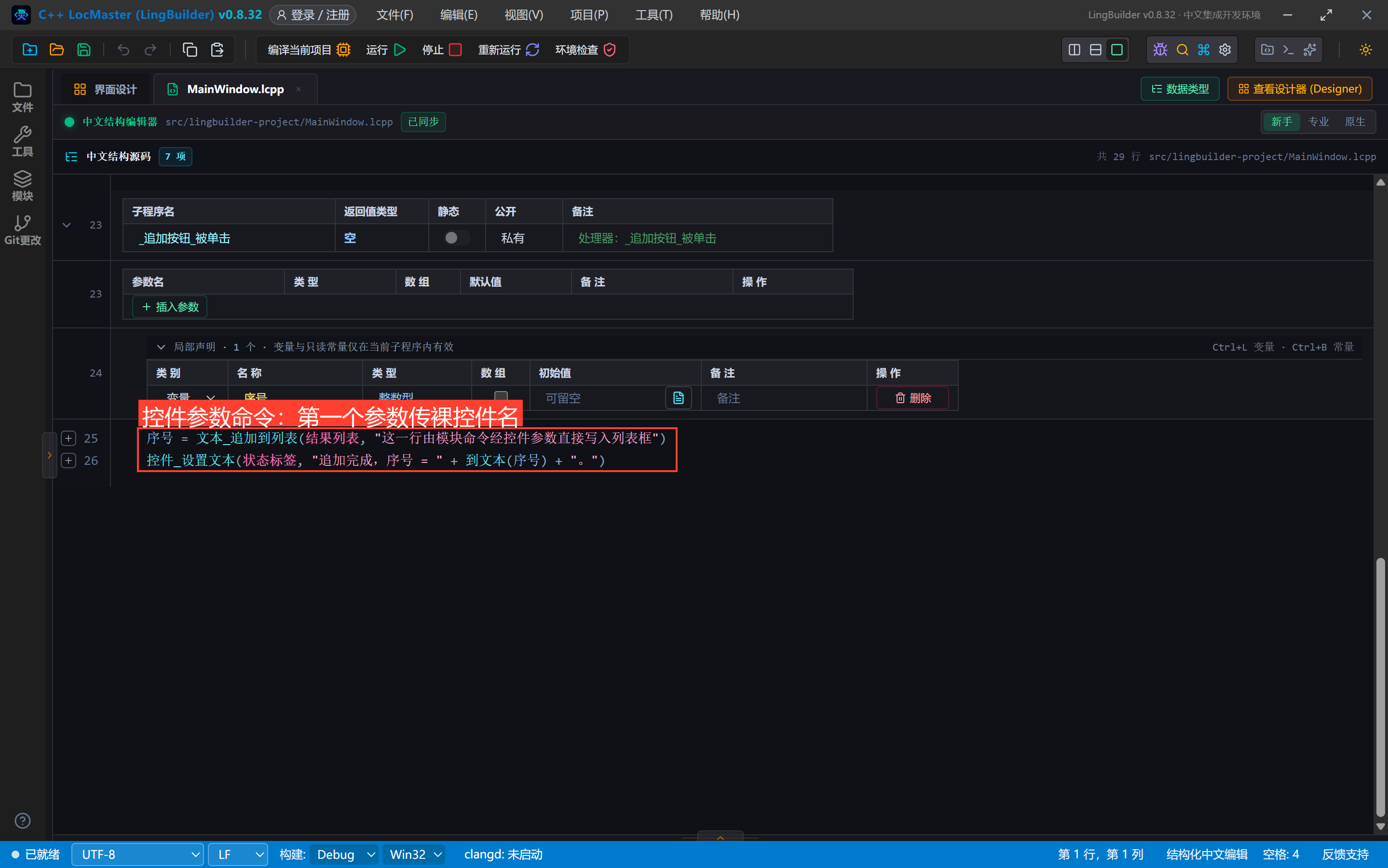Click the terminal prompt icon
This screenshot has height=868, width=1388.
pos(1288,50)
